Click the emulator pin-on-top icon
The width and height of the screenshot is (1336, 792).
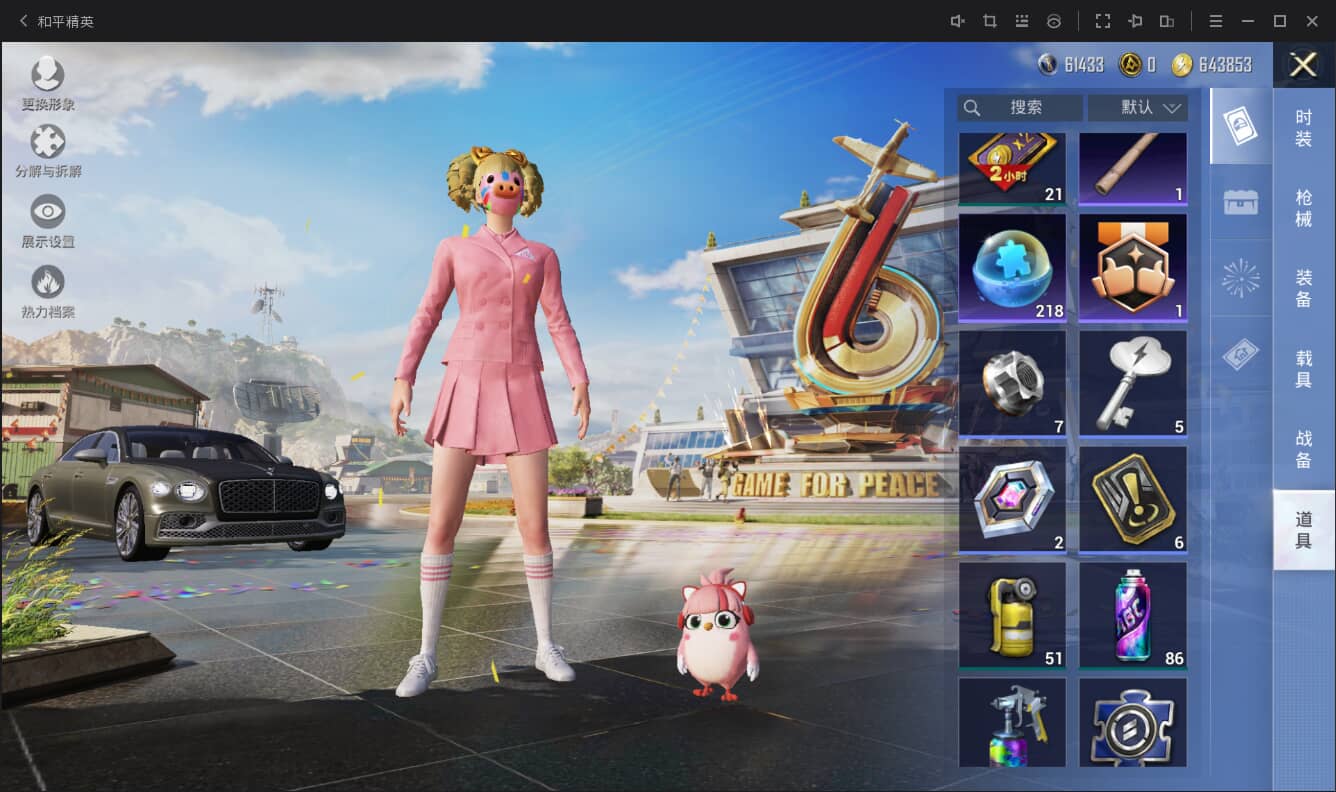tap(1135, 21)
